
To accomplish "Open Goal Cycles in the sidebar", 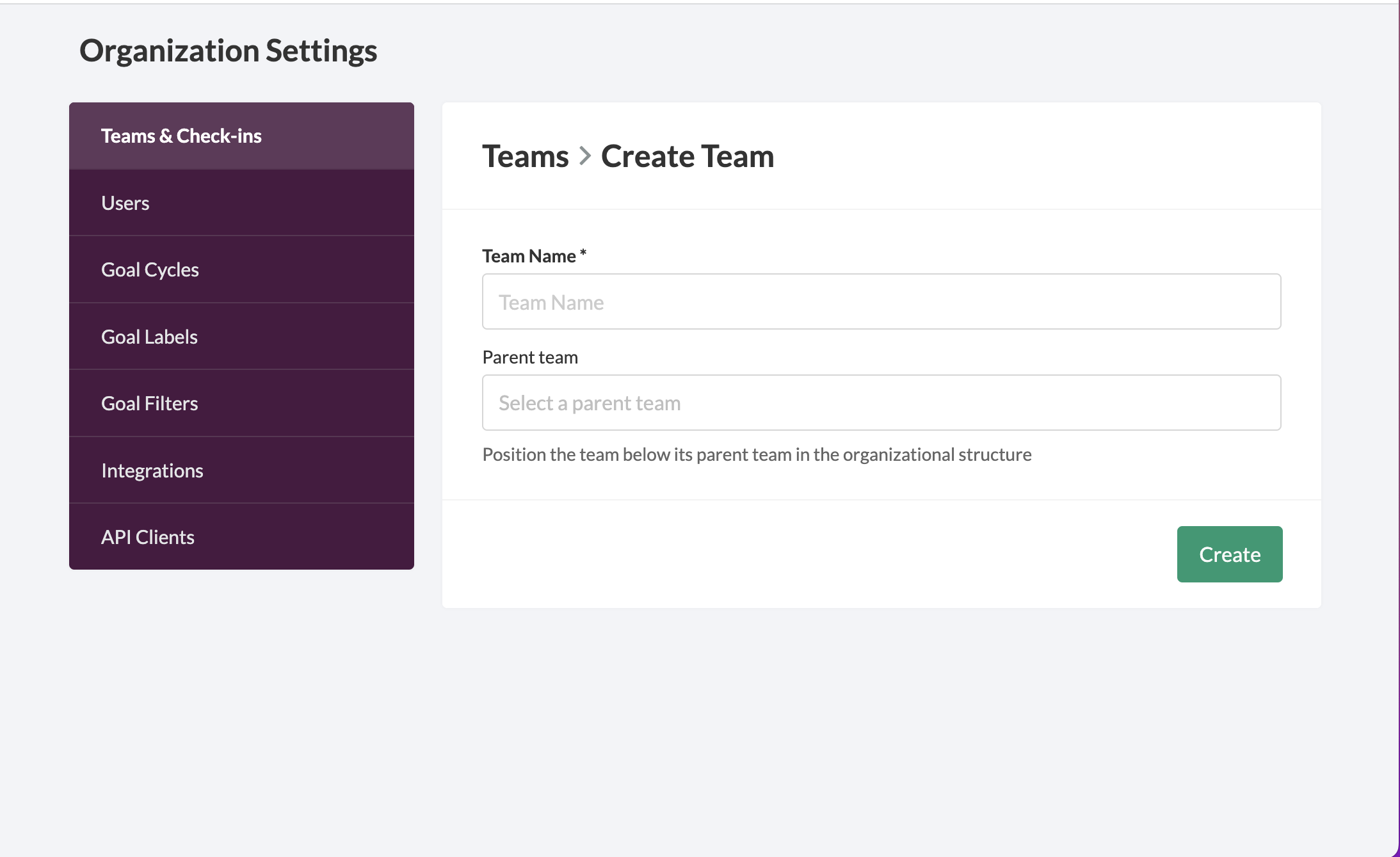I will [241, 269].
